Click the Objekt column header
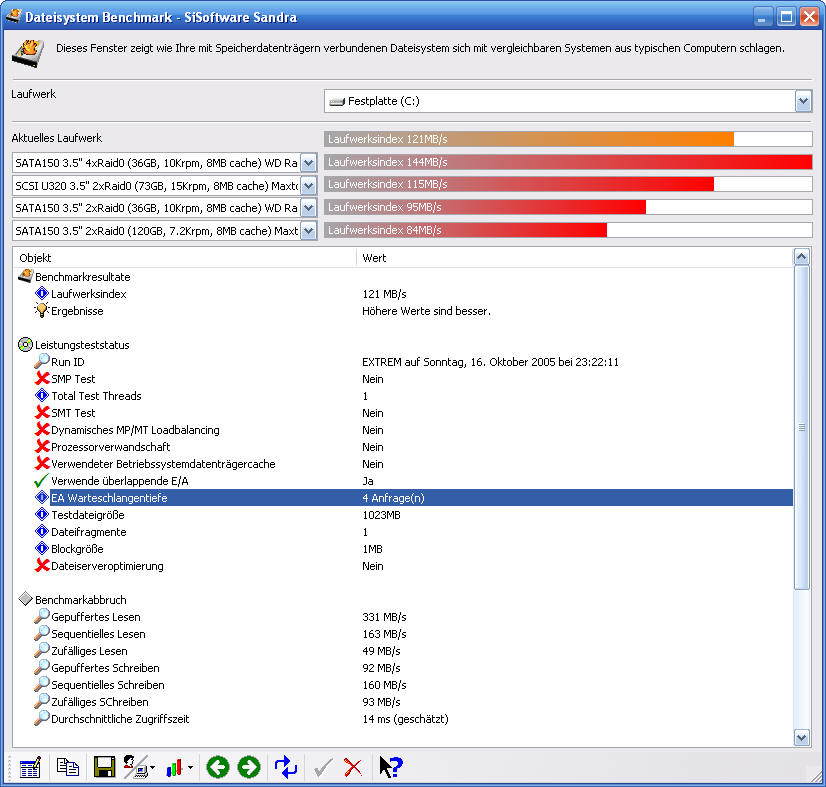 pos(185,258)
